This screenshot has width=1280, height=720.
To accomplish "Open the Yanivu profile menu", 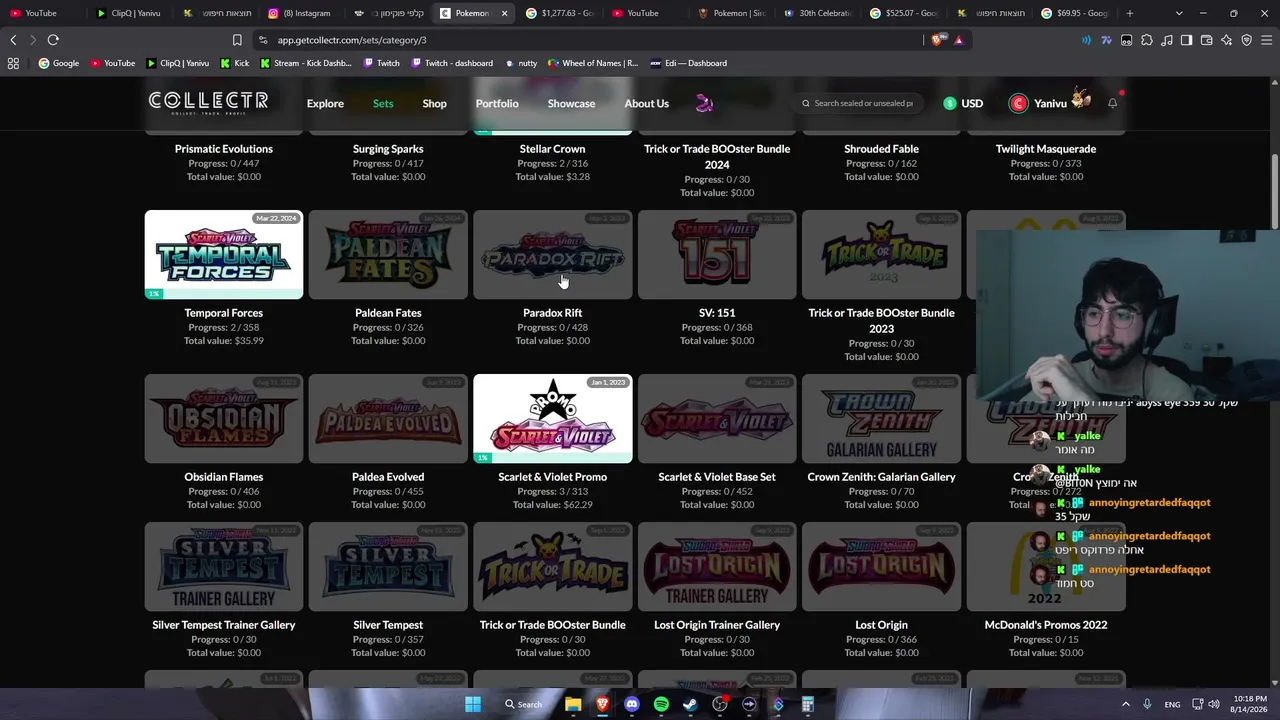I will point(1049,103).
